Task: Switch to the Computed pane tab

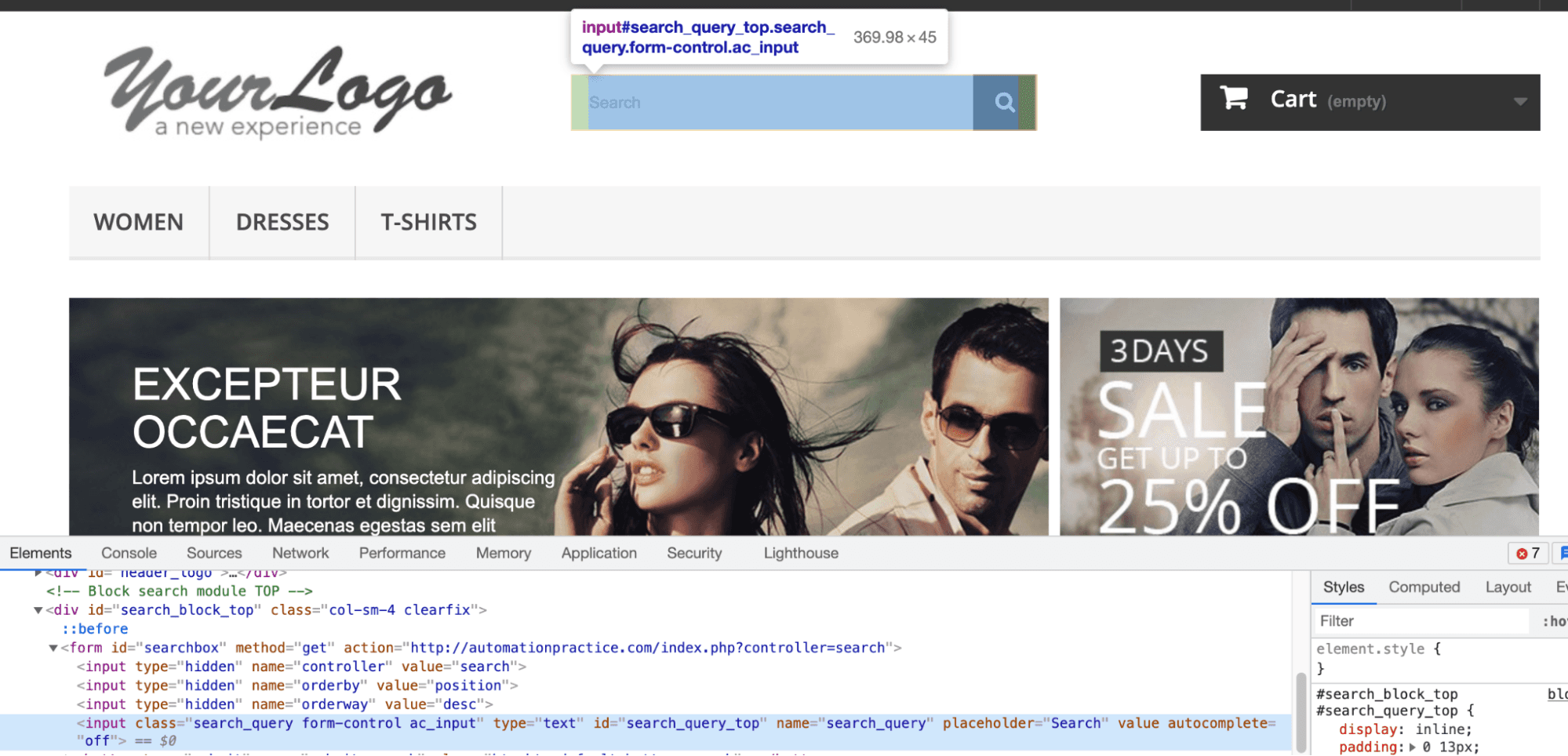Action: (1424, 587)
